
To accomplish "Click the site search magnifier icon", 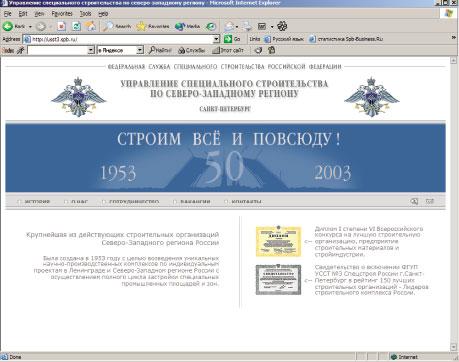I will point(414,201).
